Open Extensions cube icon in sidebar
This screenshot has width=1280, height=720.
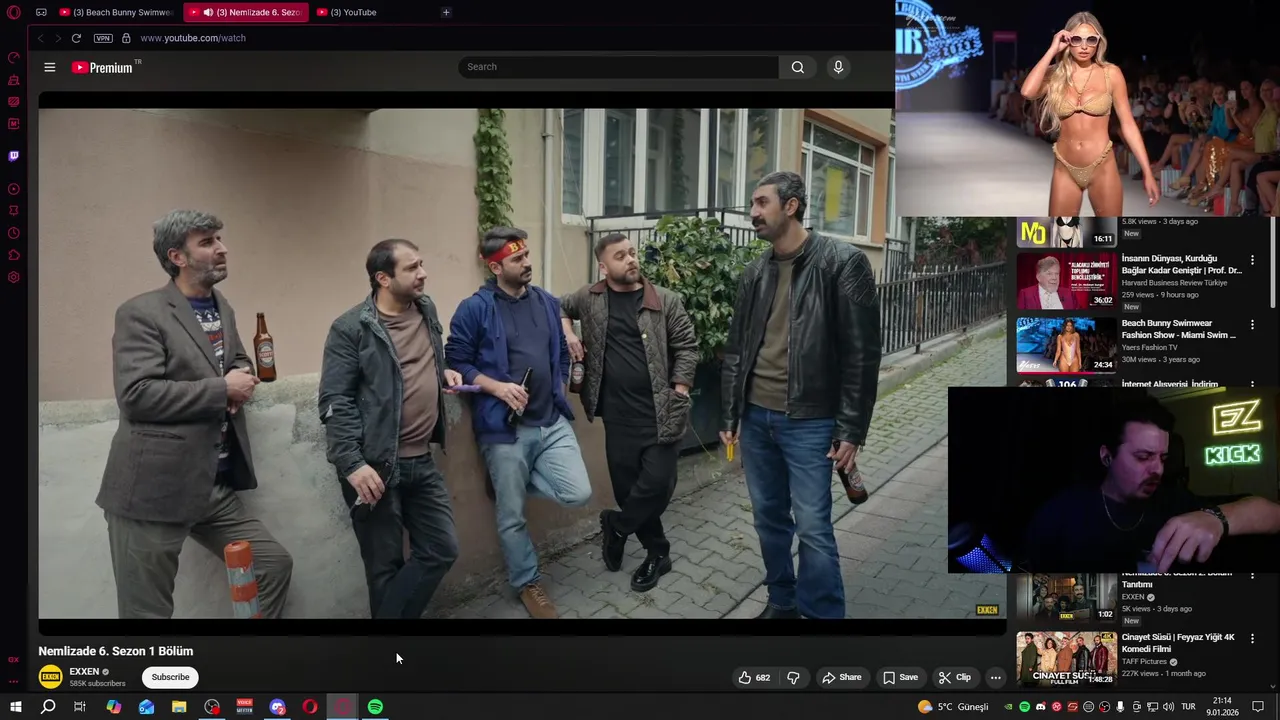[x=13, y=255]
